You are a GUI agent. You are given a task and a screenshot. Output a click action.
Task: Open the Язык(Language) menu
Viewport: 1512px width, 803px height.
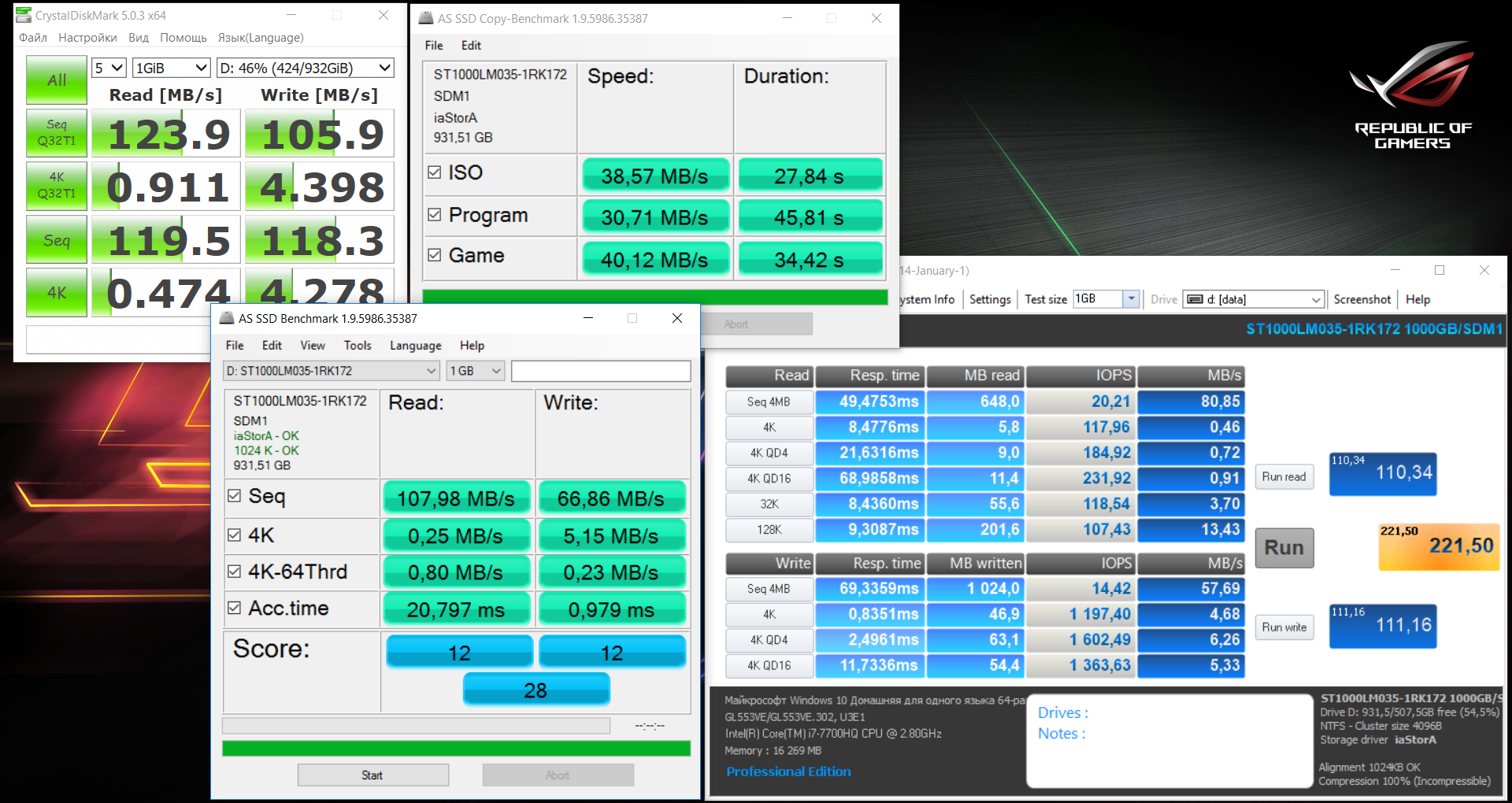point(261,38)
